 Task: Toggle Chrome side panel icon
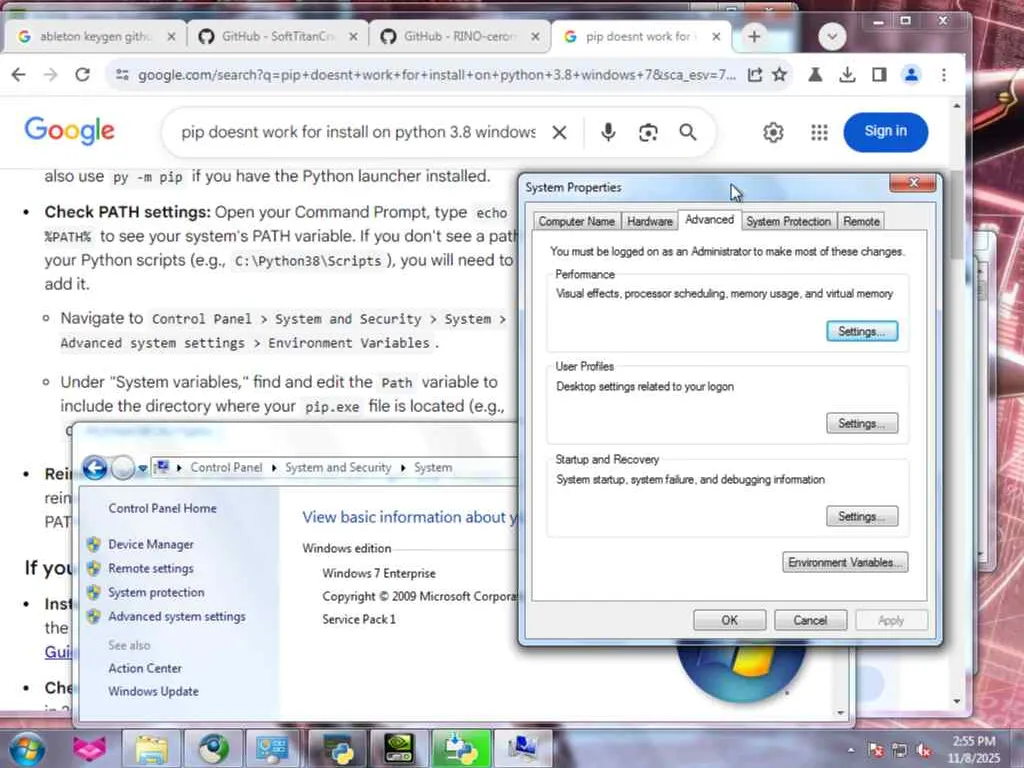click(x=879, y=75)
